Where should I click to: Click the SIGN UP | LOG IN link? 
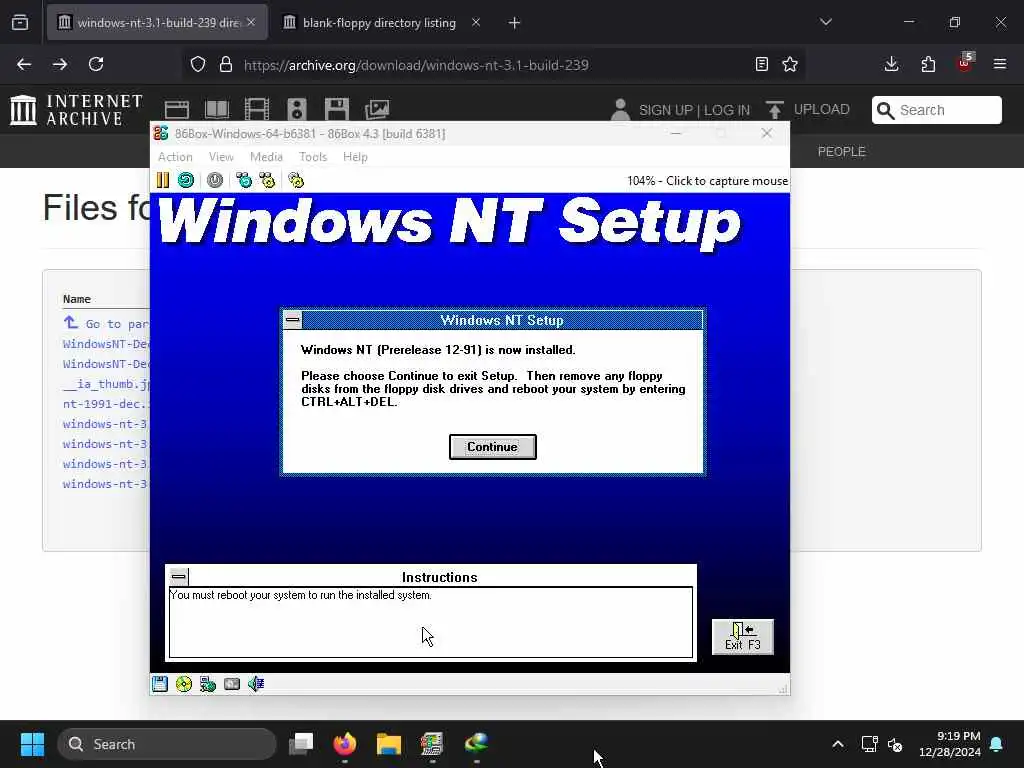click(x=694, y=110)
